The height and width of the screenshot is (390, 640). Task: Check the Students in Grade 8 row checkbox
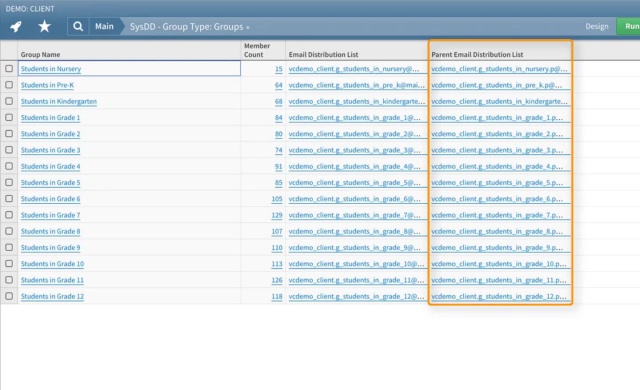(9, 231)
